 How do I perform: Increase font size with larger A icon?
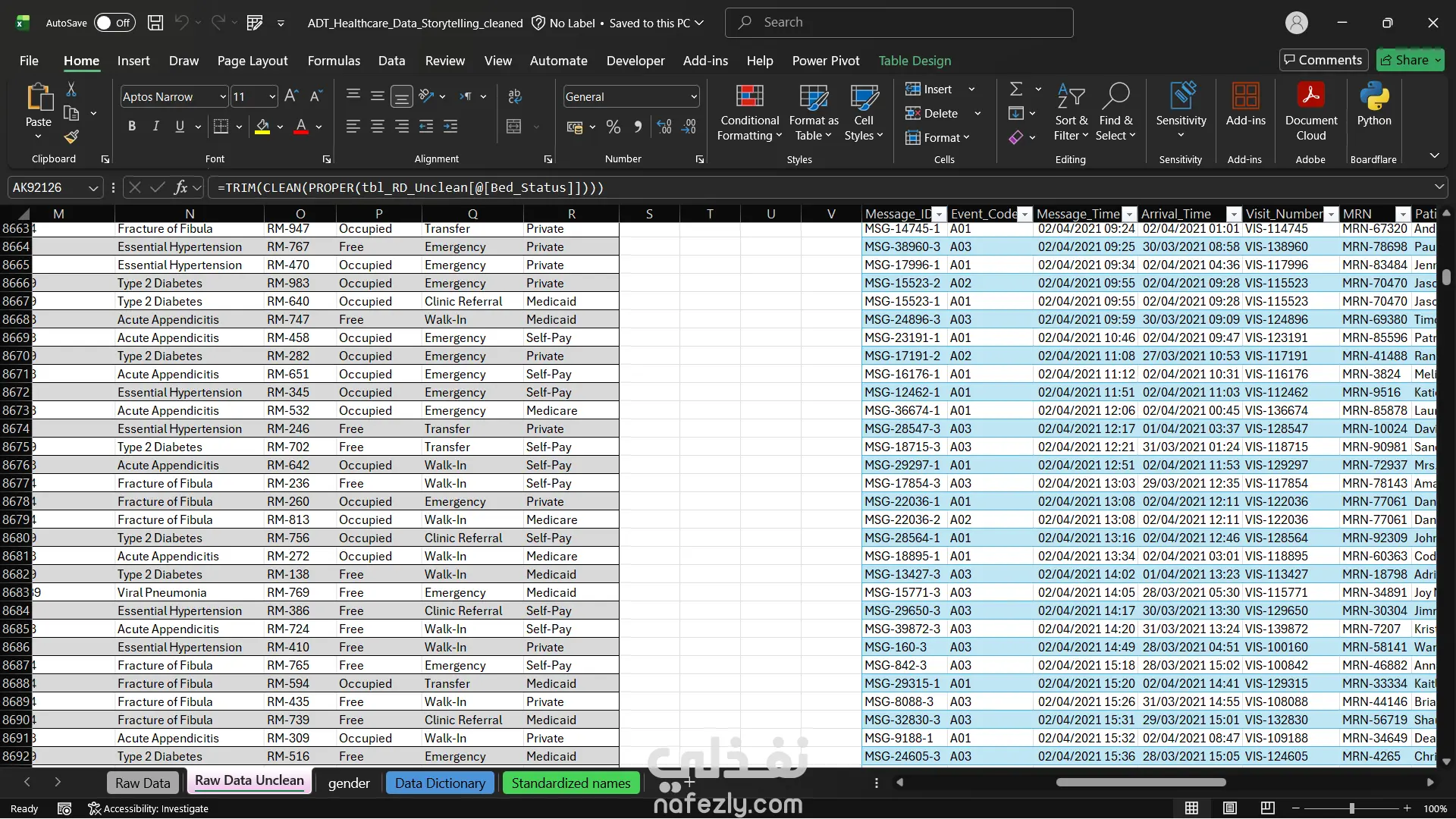tap(291, 96)
